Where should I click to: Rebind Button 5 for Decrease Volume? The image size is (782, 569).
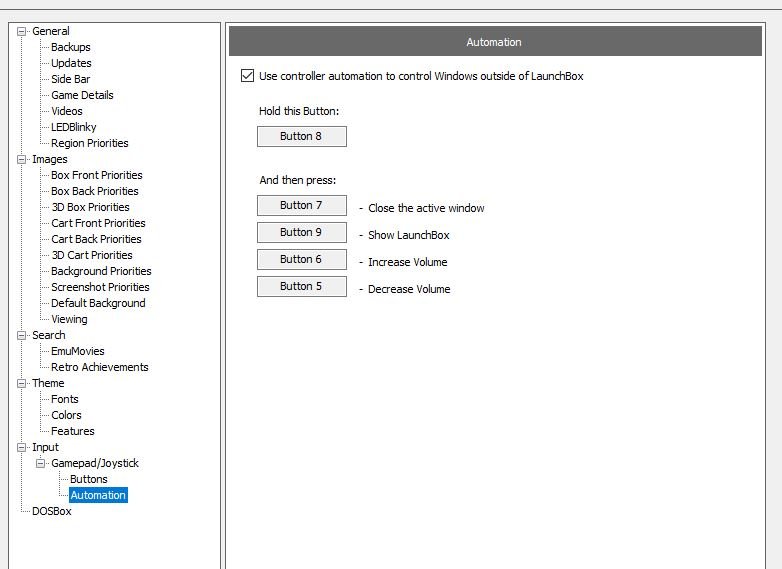[x=302, y=286]
